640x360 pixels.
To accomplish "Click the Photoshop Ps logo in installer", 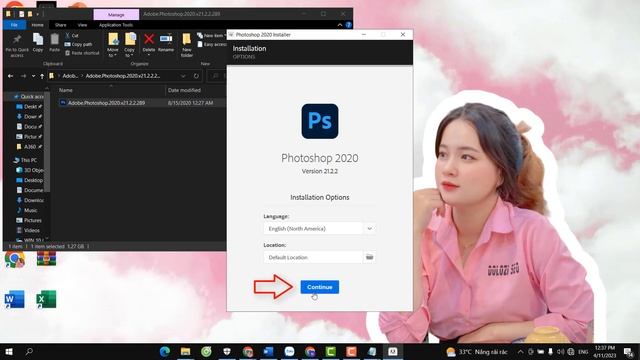I will (x=320, y=121).
